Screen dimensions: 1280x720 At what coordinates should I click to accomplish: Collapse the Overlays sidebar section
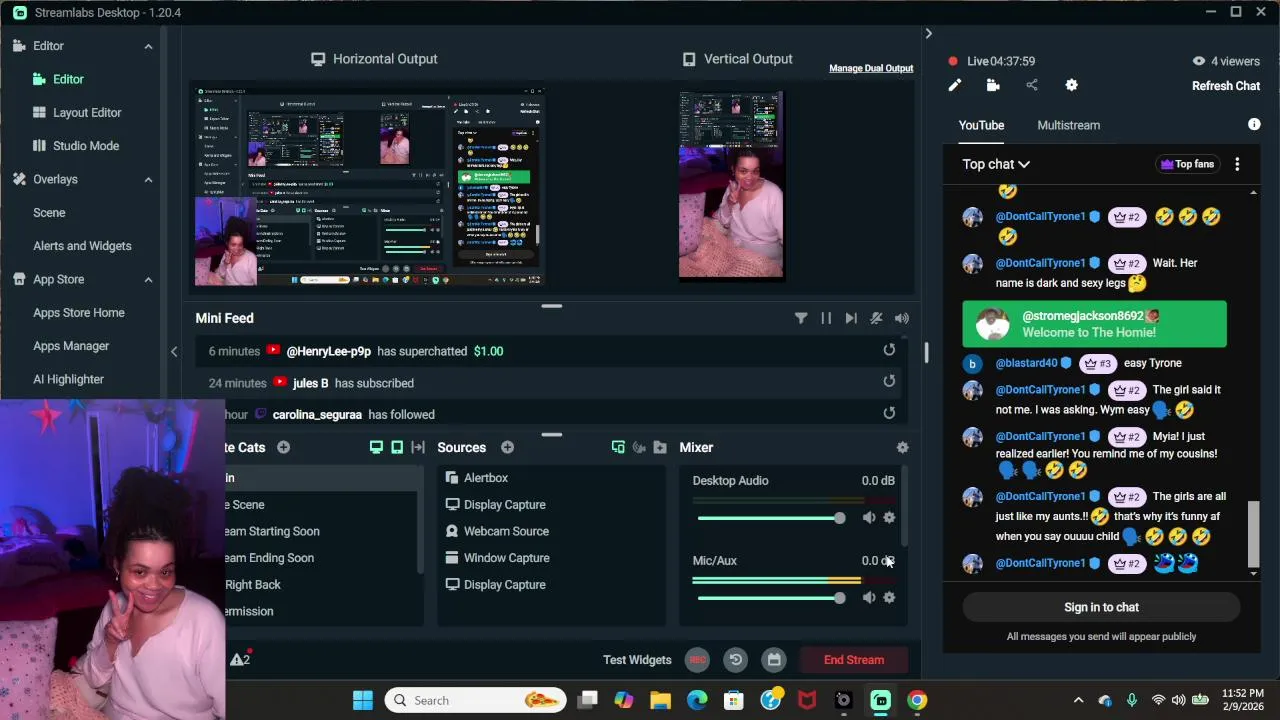(148, 179)
